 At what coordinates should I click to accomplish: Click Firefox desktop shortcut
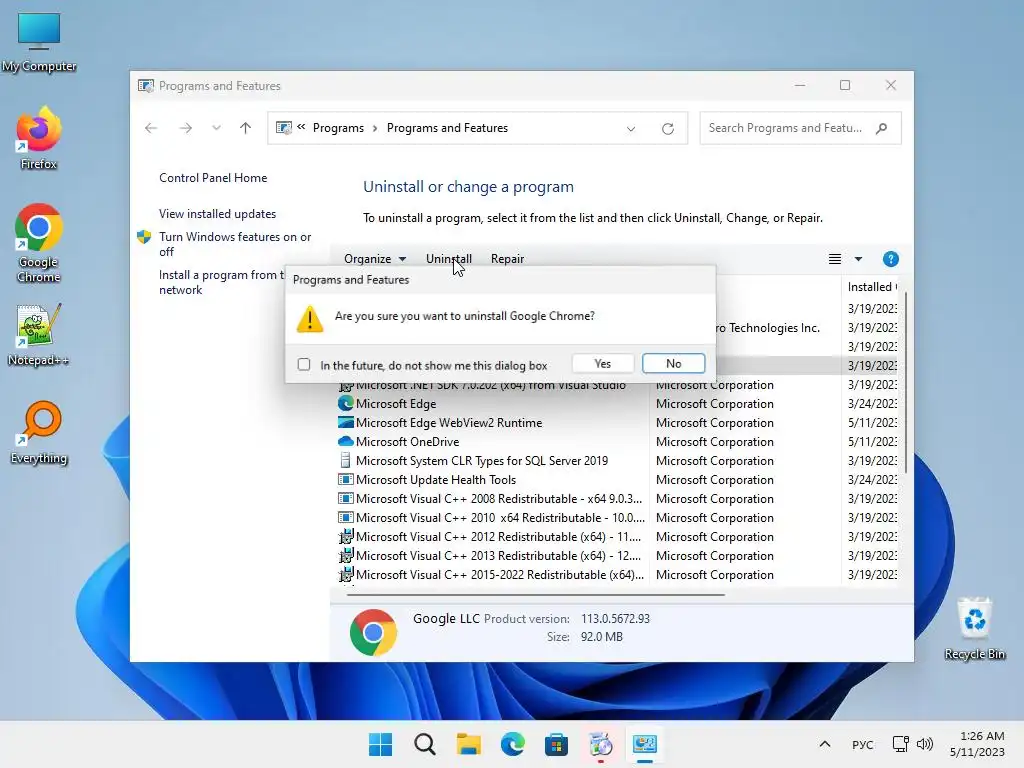click(x=39, y=138)
